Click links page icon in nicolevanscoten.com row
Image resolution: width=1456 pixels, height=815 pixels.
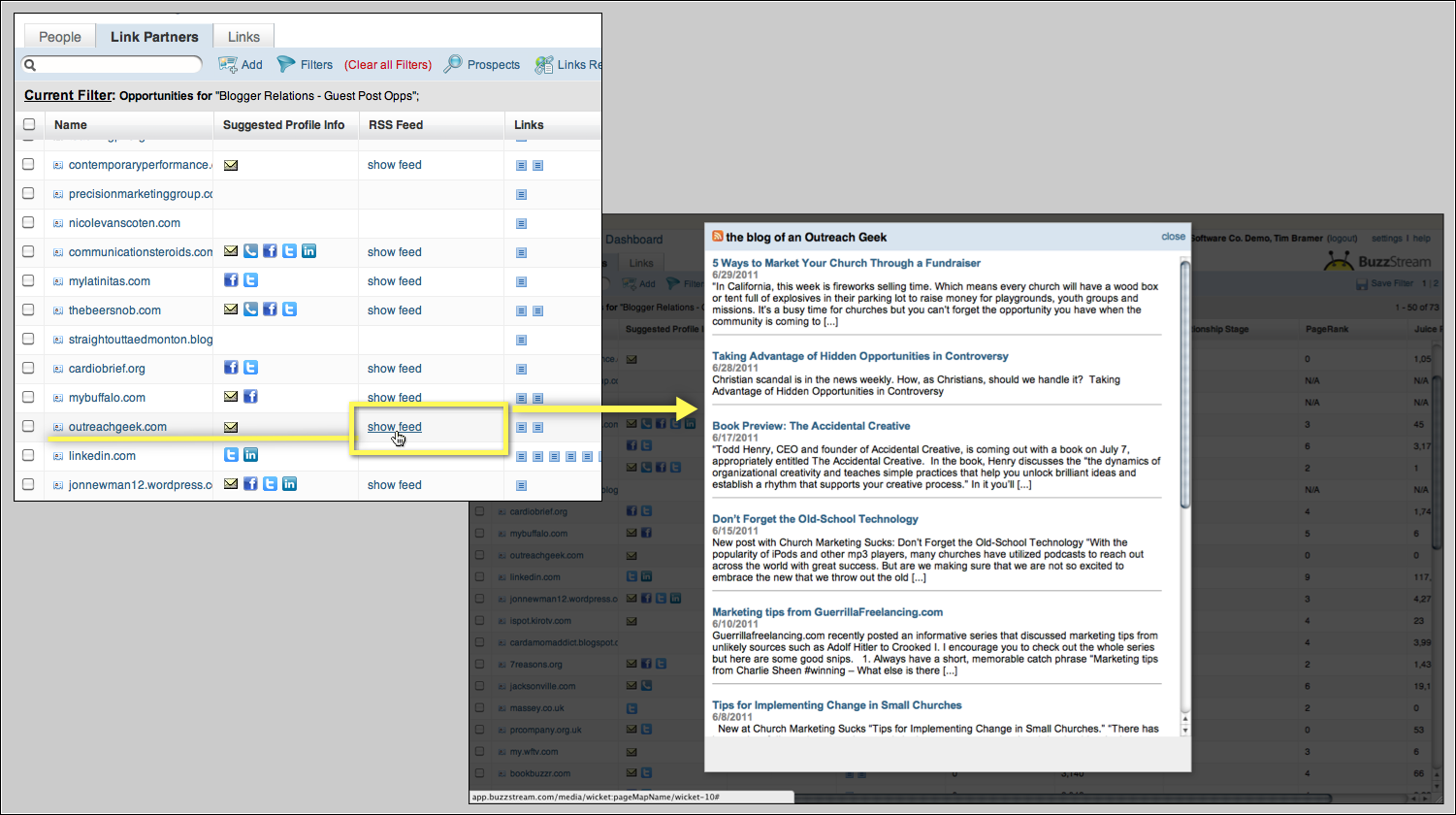(x=521, y=223)
